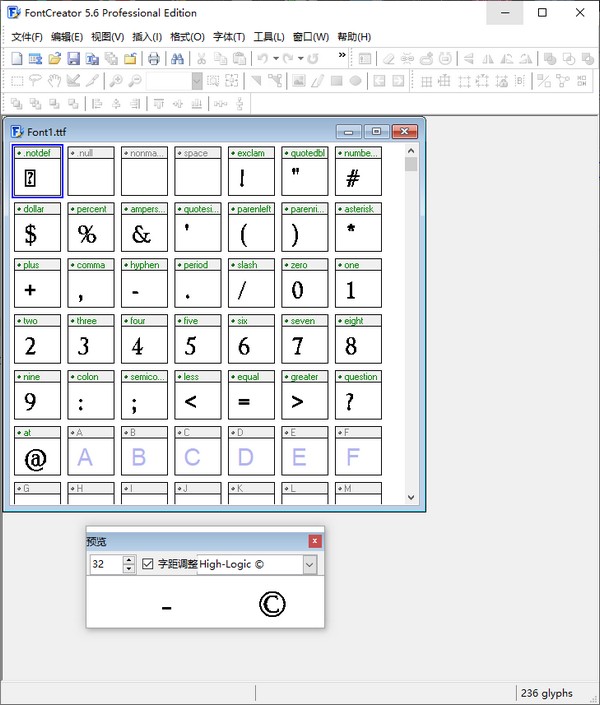Open the 编辑(E) menu
Image resolution: width=600 pixels, height=705 pixels.
(x=67, y=37)
